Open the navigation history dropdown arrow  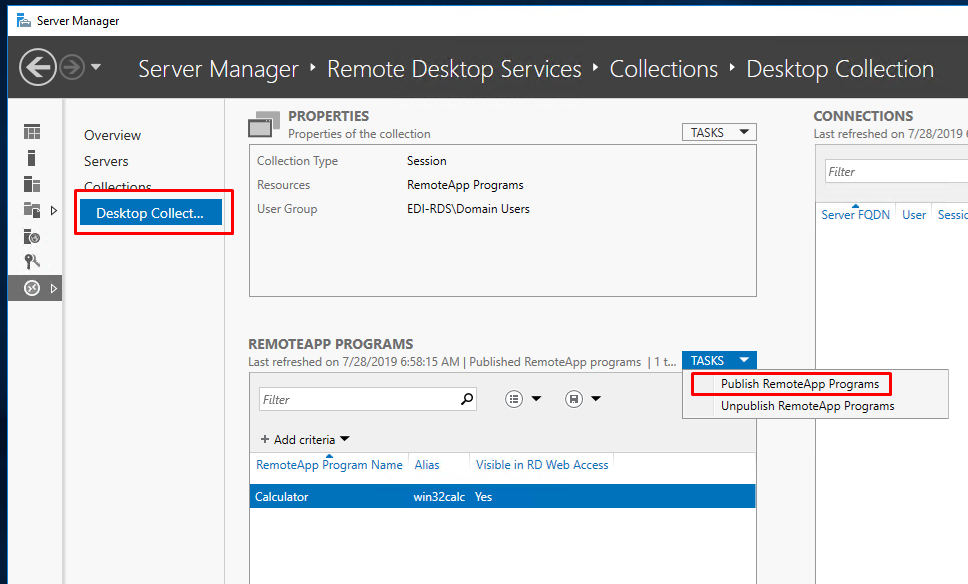(96, 66)
